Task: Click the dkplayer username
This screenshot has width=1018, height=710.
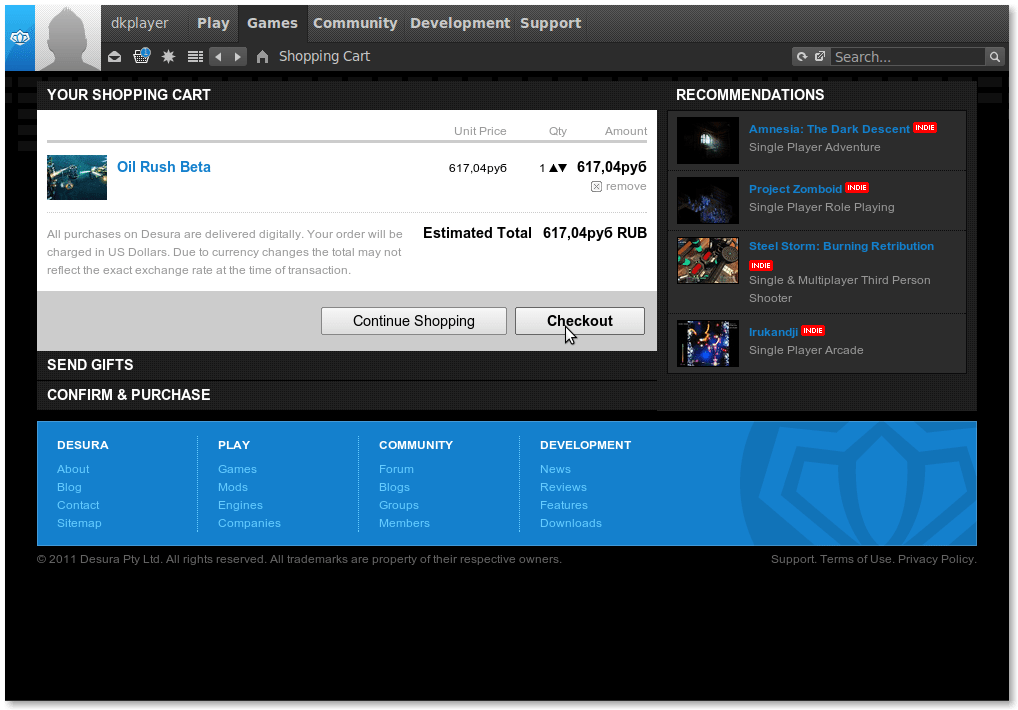Action: click(x=140, y=23)
